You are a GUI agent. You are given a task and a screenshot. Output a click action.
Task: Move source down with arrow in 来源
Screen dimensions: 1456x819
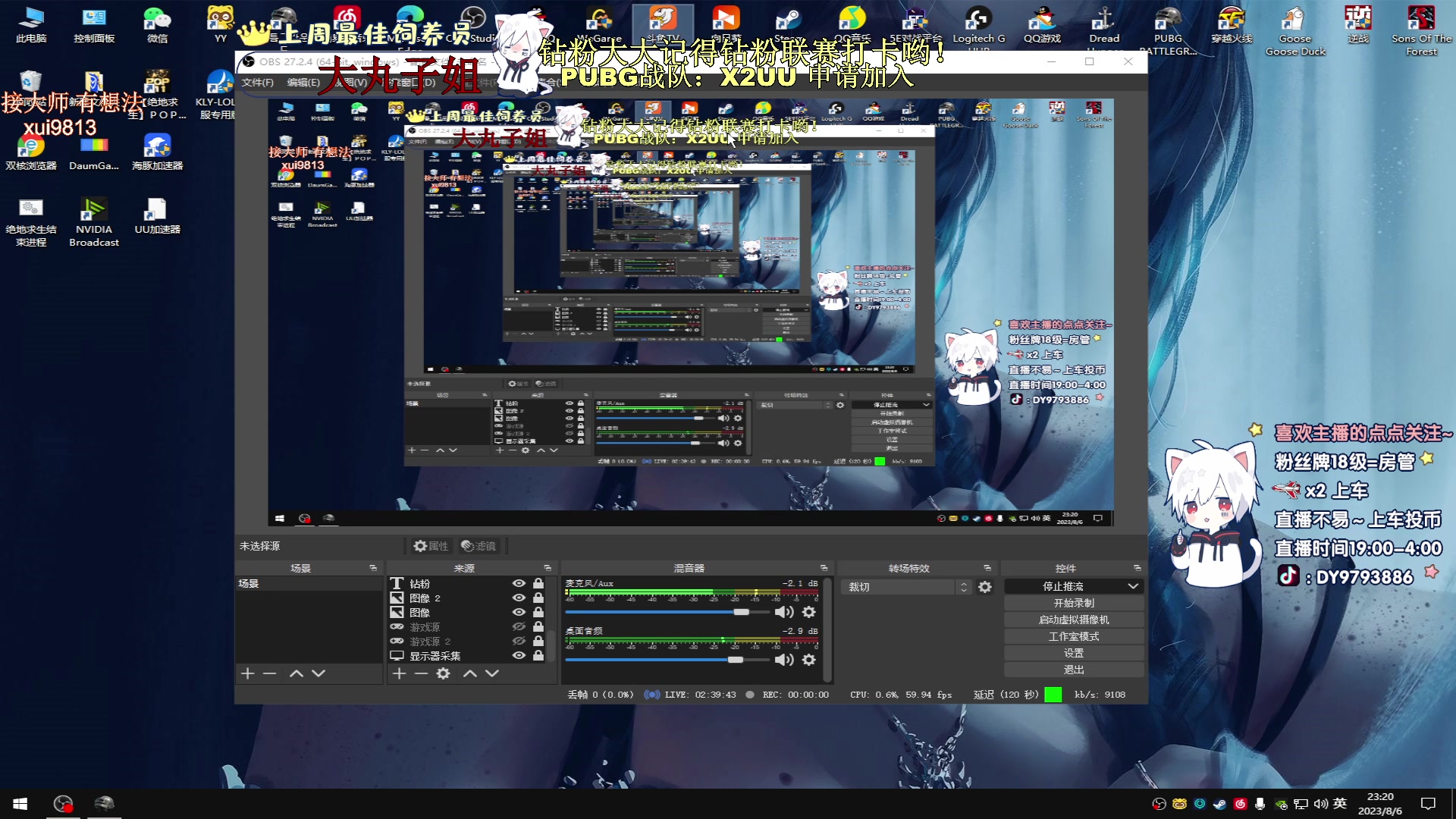click(492, 673)
